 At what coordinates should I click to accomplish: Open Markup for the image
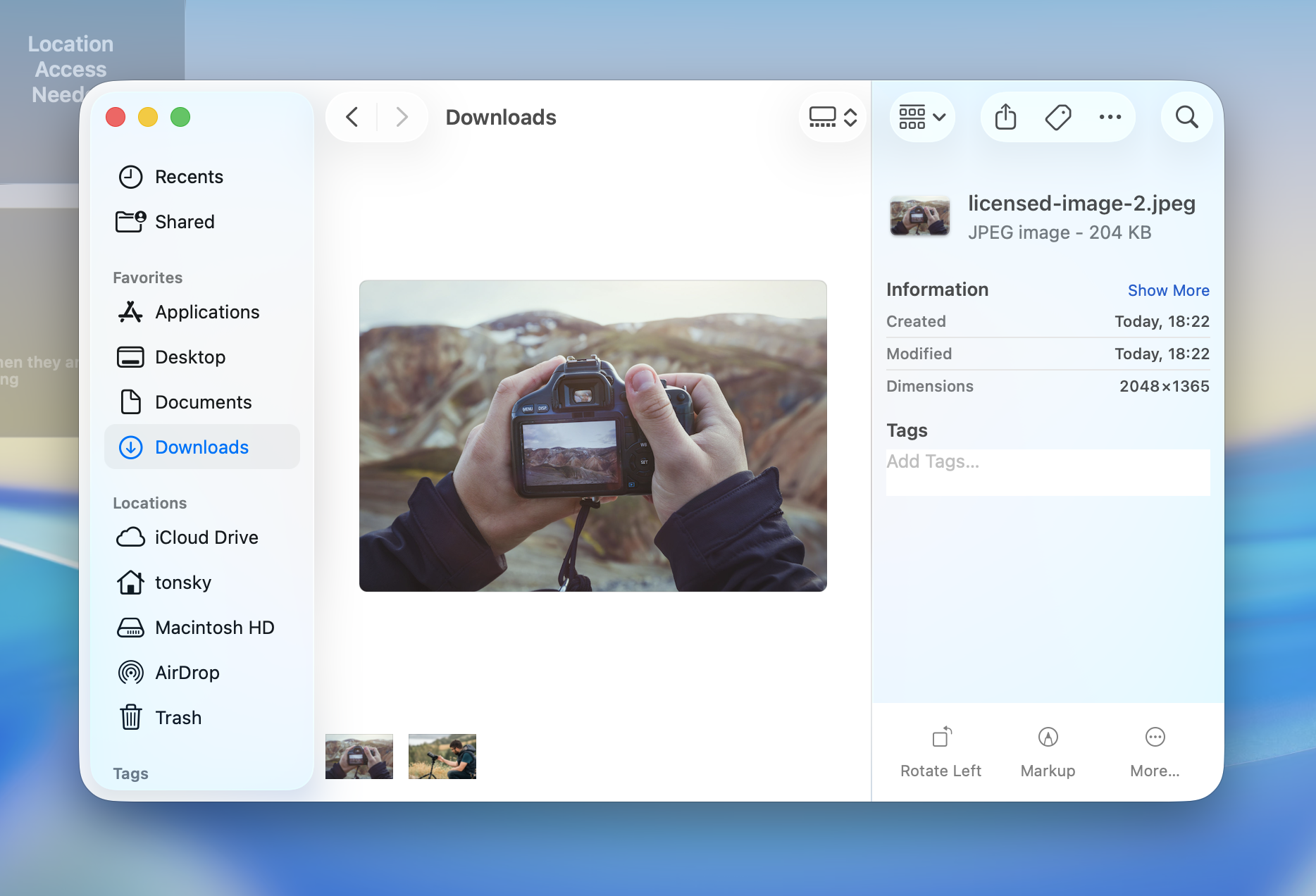click(x=1048, y=752)
